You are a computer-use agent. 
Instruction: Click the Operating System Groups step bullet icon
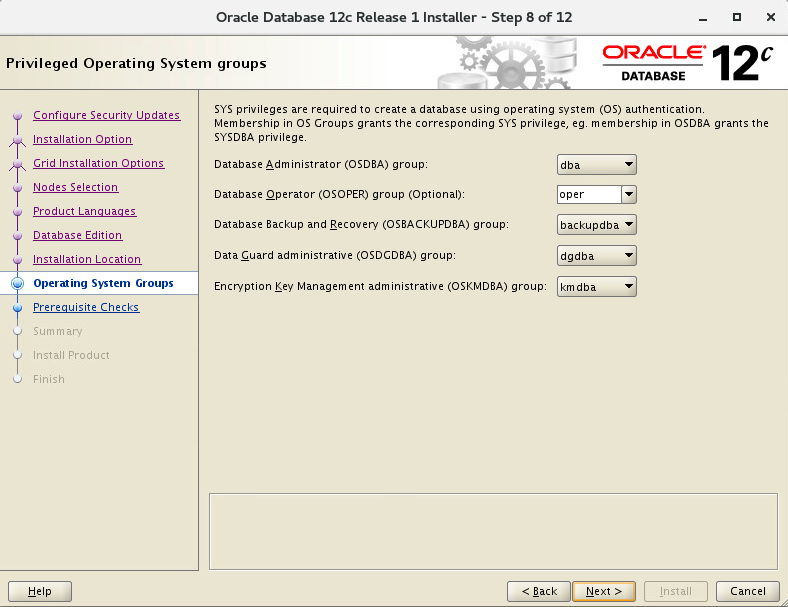(x=18, y=283)
